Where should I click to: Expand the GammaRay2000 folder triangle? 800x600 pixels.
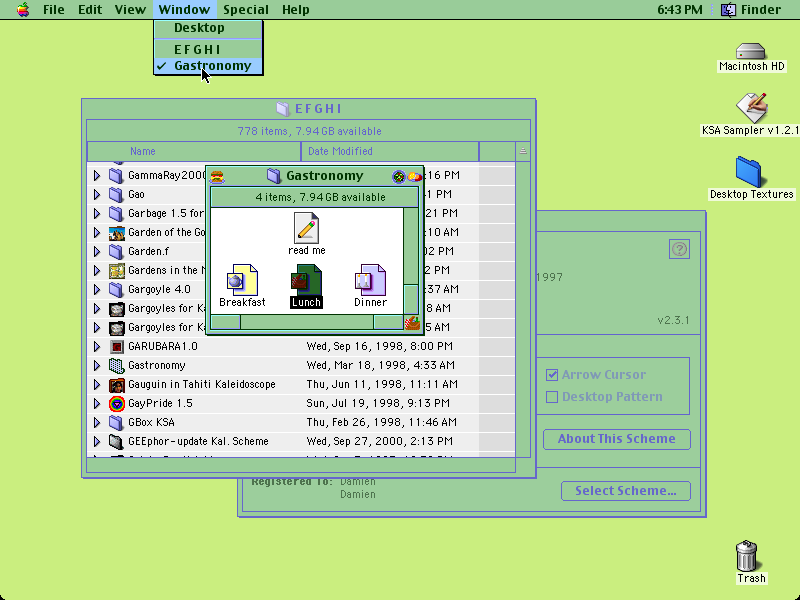click(x=97, y=176)
